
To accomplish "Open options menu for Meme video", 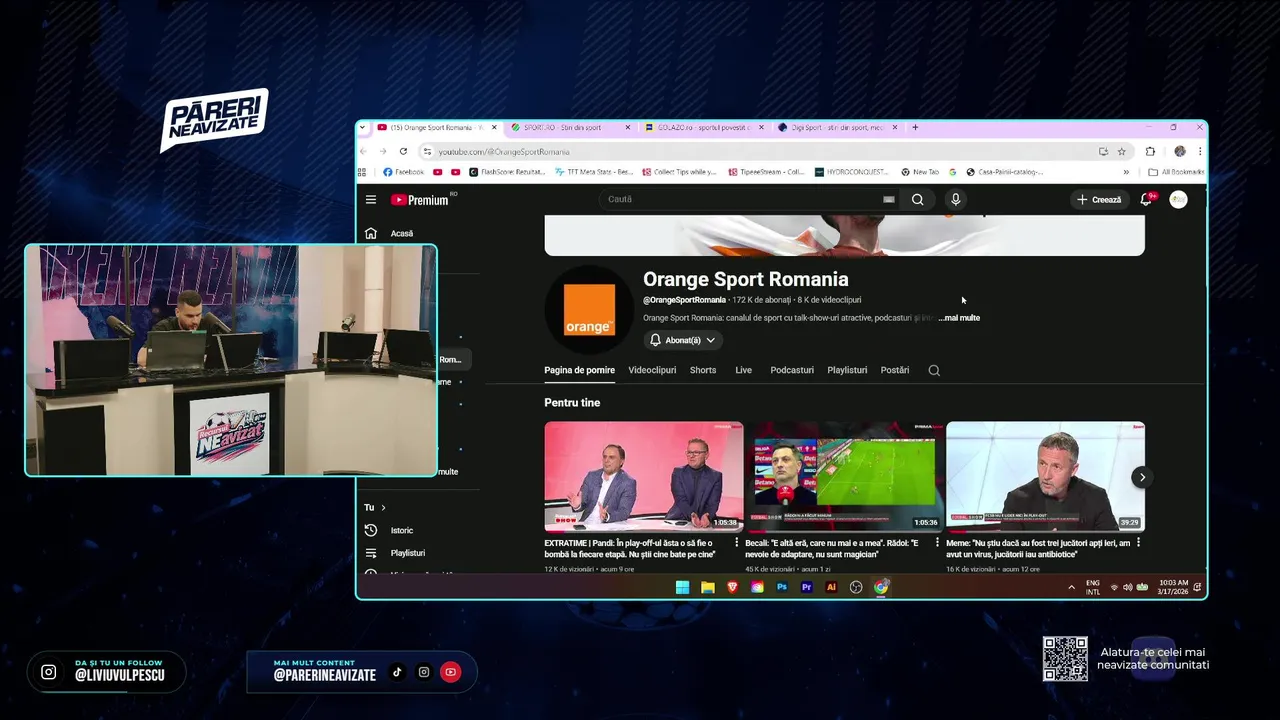I will coord(1138,543).
